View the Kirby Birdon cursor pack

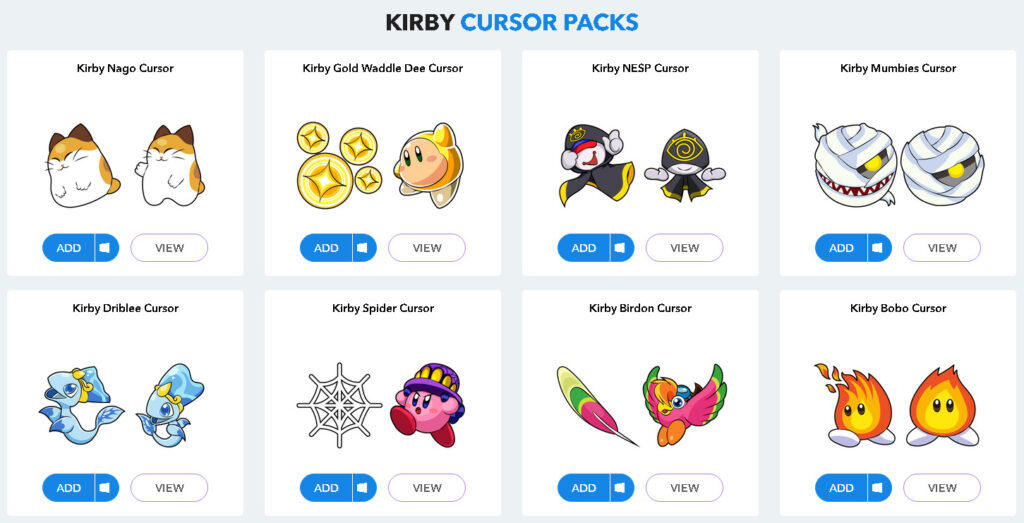(684, 488)
